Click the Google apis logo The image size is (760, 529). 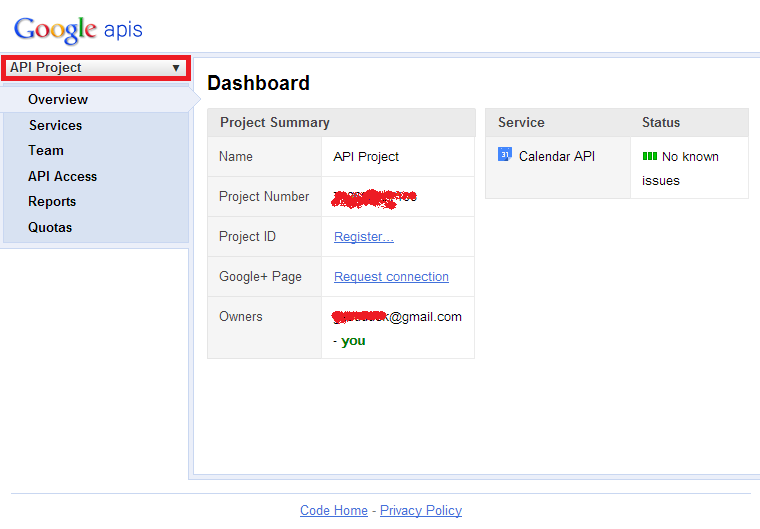78,30
